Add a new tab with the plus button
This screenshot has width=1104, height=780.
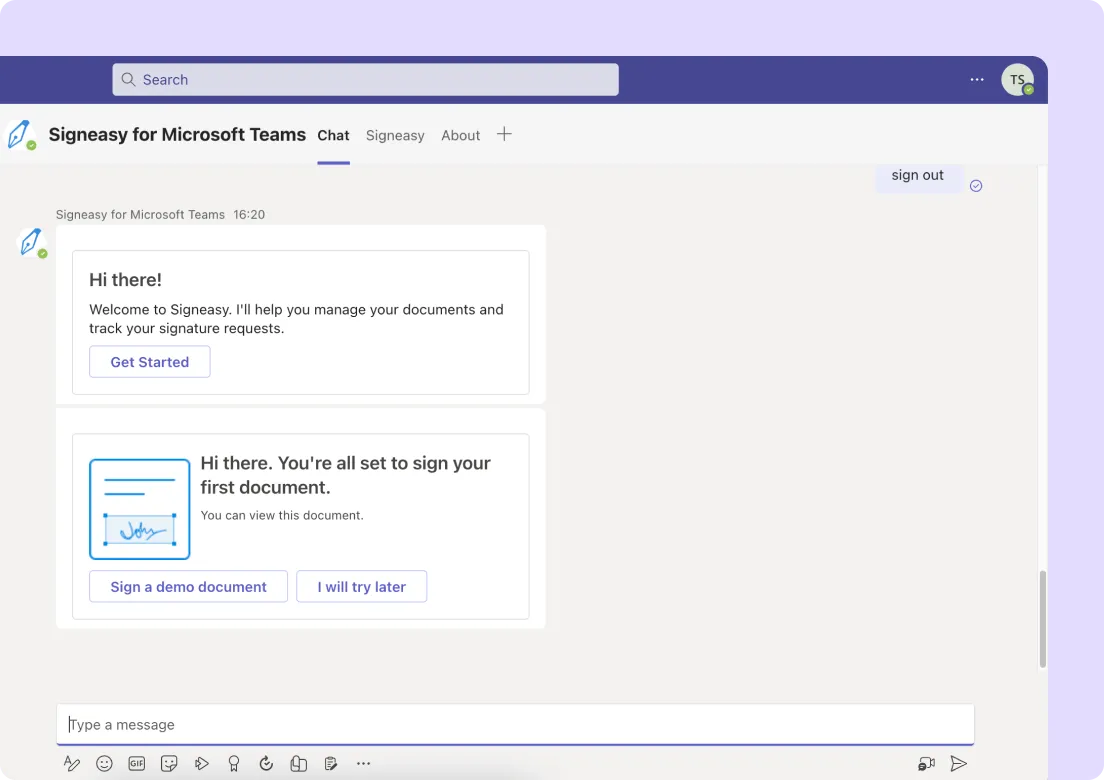tap(504, 133)
